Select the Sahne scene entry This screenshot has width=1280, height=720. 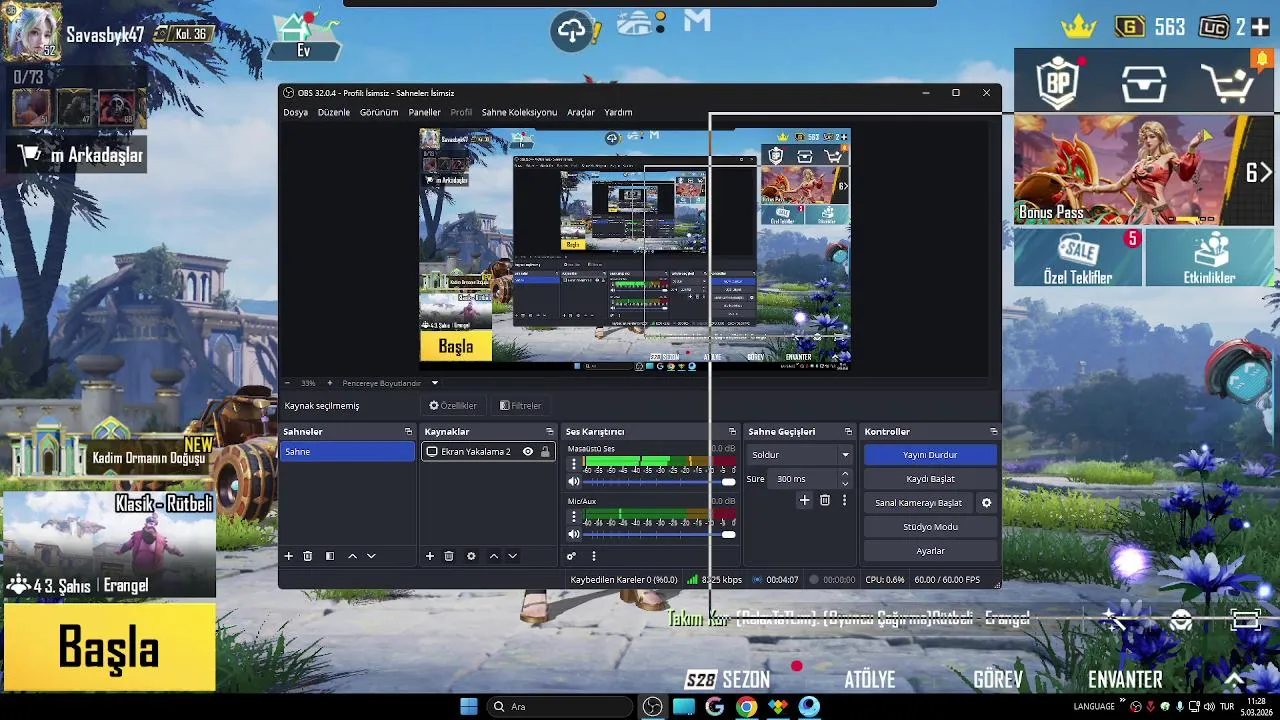point(348,452)
